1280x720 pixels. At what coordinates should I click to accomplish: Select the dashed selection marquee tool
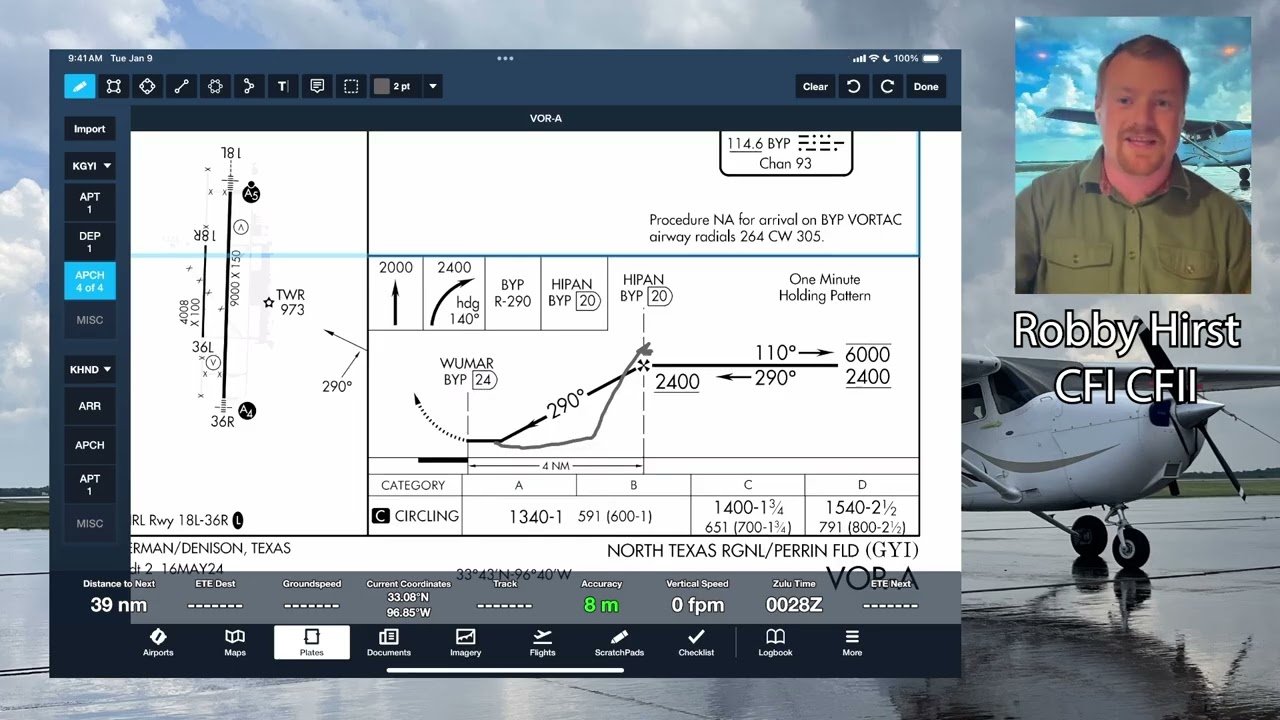click(351, 86)
